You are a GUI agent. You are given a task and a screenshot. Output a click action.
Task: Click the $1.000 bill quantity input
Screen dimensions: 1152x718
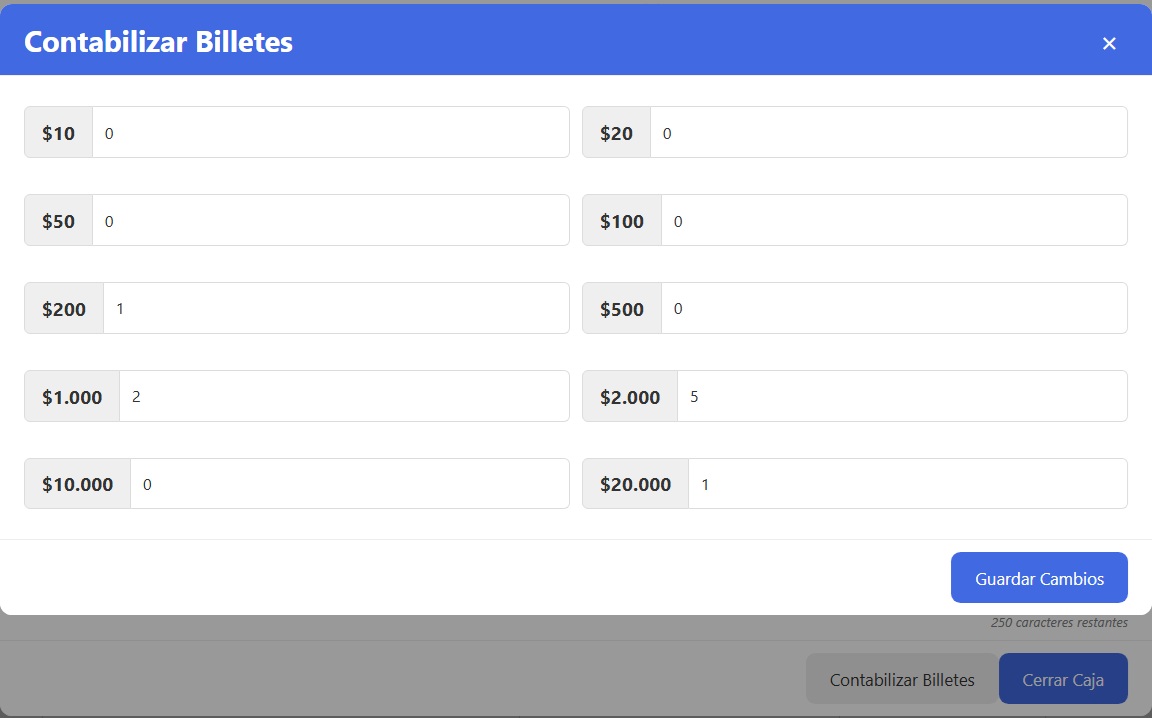click(x=344, y=397)
